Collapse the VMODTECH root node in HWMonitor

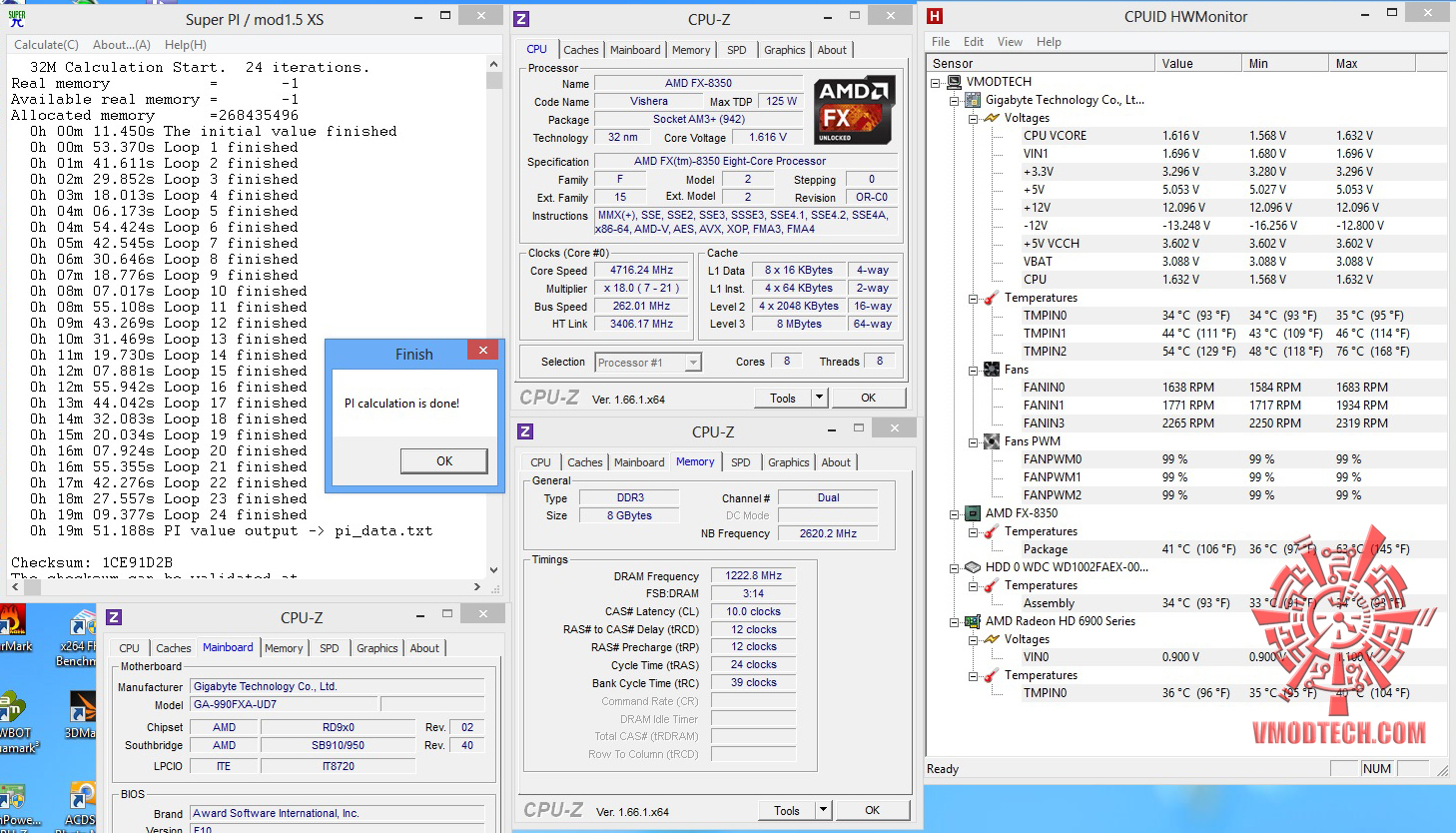click(x=936, y=82)
